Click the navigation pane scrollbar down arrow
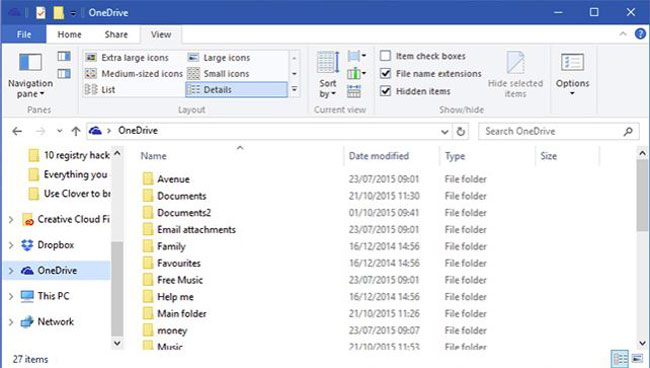 coord(117,343)
